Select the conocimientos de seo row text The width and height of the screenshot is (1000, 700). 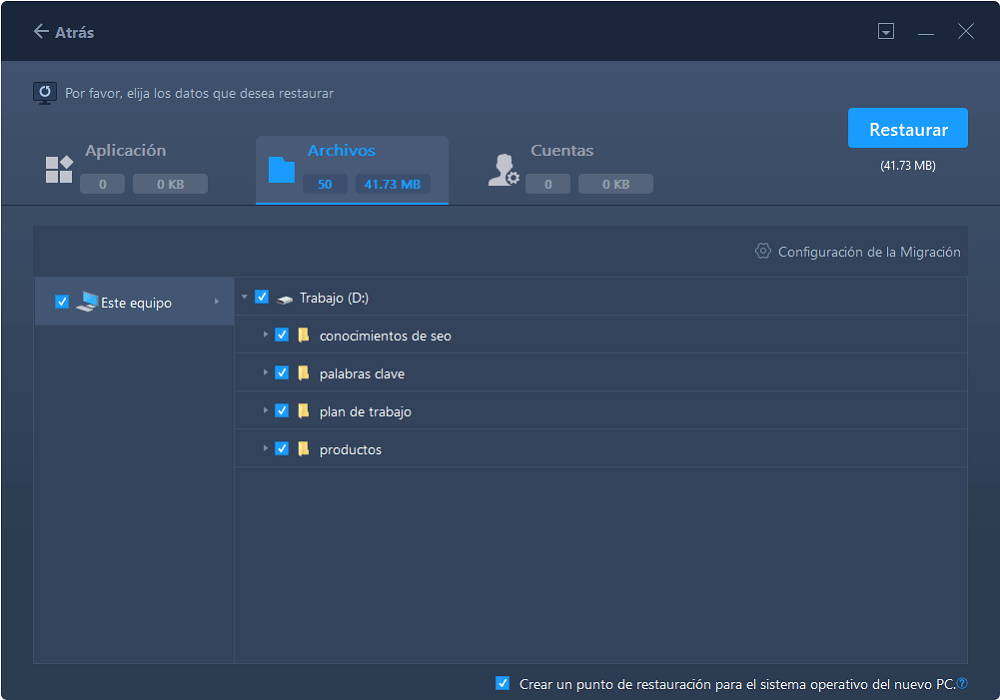coord(385,336)
